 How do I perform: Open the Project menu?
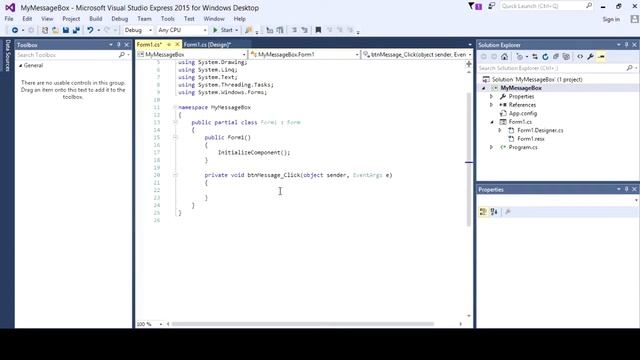(x=71, y=19)
